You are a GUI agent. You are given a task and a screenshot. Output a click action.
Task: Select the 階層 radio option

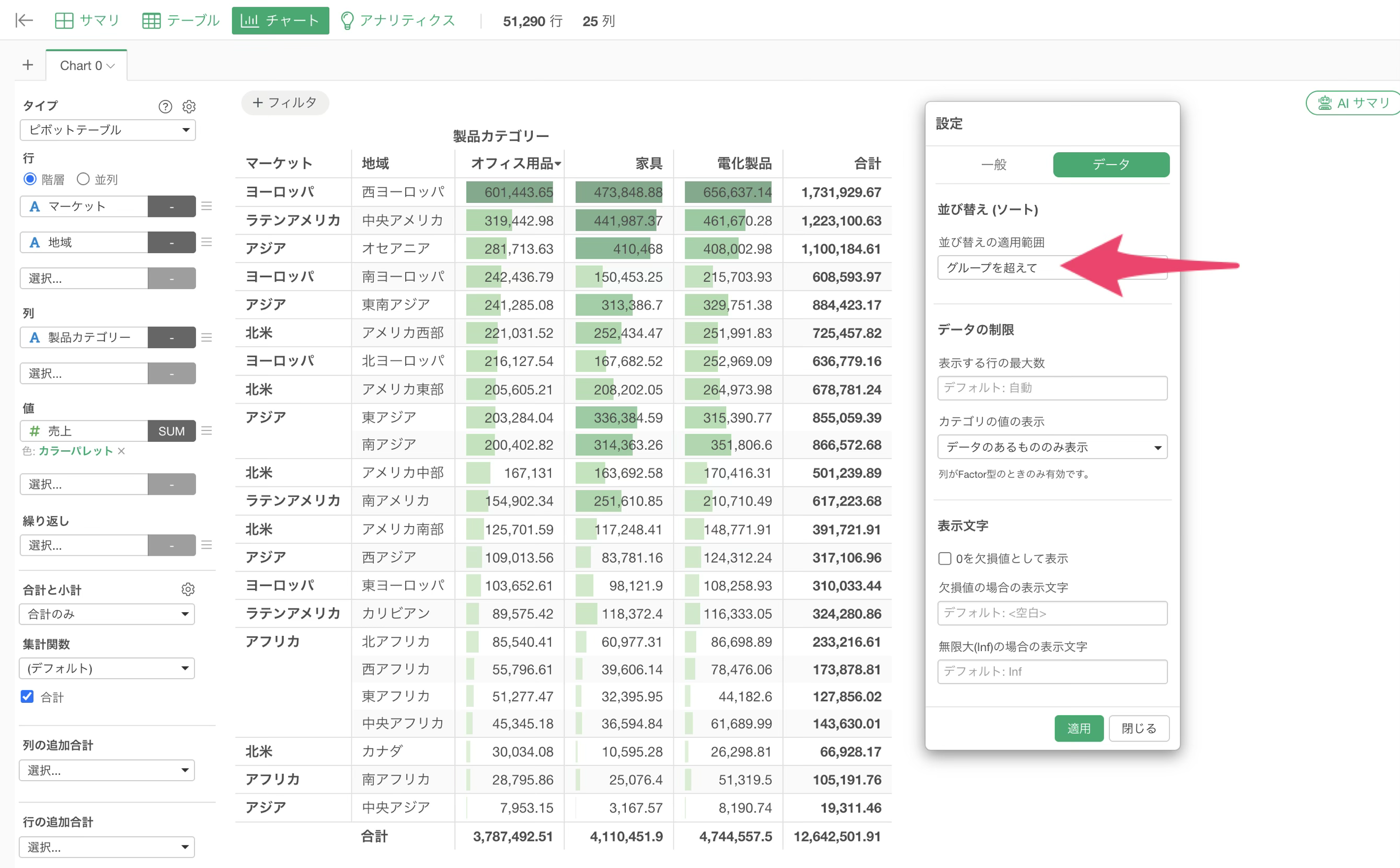[x=30, y=179]
